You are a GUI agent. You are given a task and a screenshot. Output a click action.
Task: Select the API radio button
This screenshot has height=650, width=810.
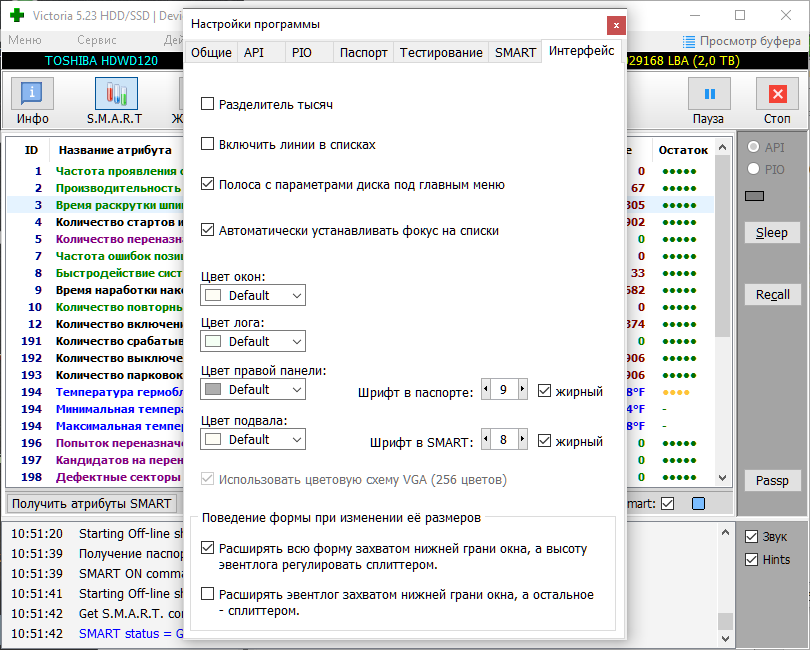click(754, 147)
